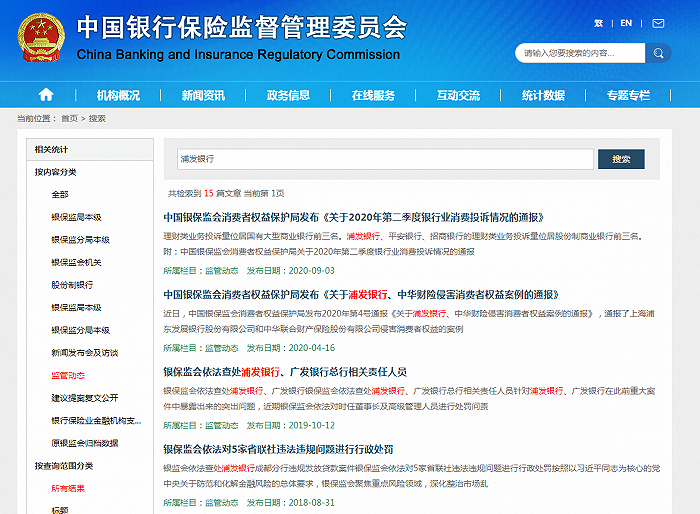Click the national emblem logo
700x514 pixels.
pos(41,38)
